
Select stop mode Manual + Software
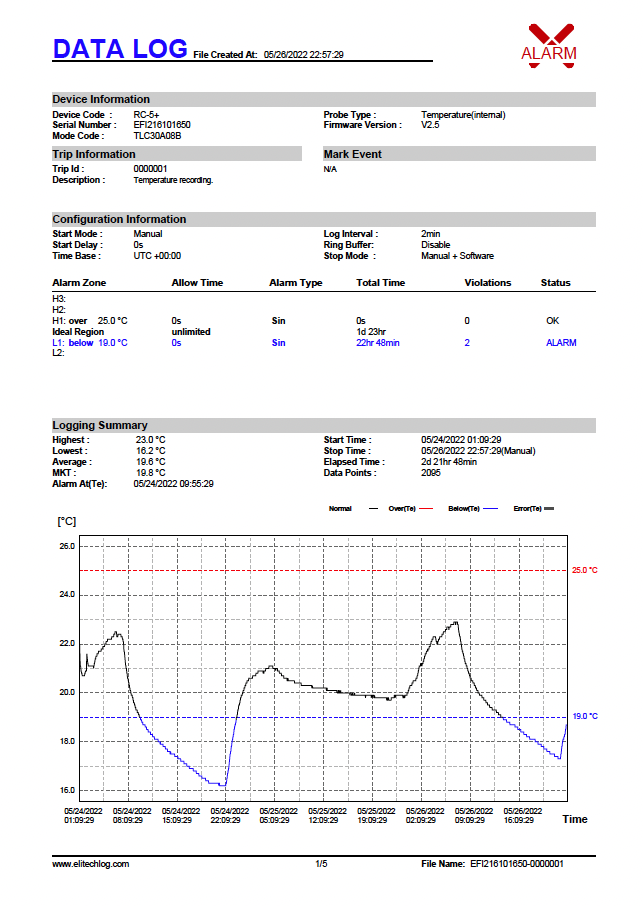point(458,256)
